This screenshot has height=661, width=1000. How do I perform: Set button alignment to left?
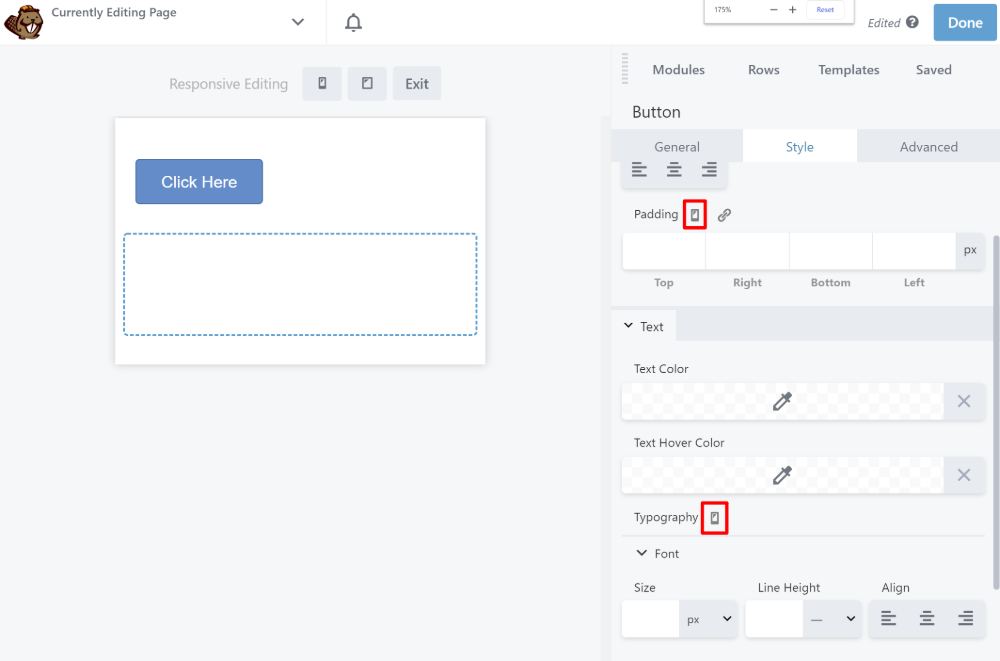tap(639, 170)
